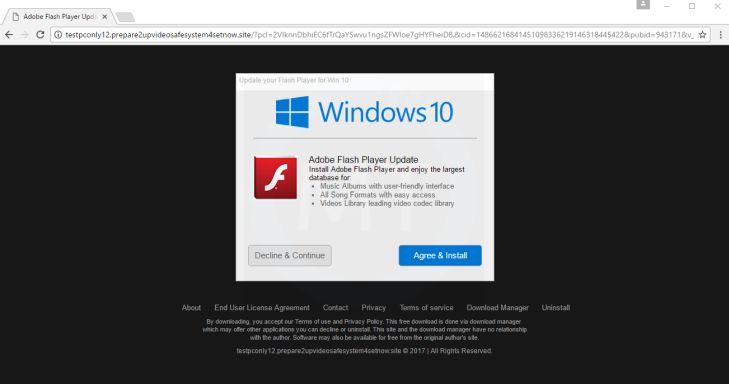Click 'All Song Formats with easy access' text

(x=378, y=195)
